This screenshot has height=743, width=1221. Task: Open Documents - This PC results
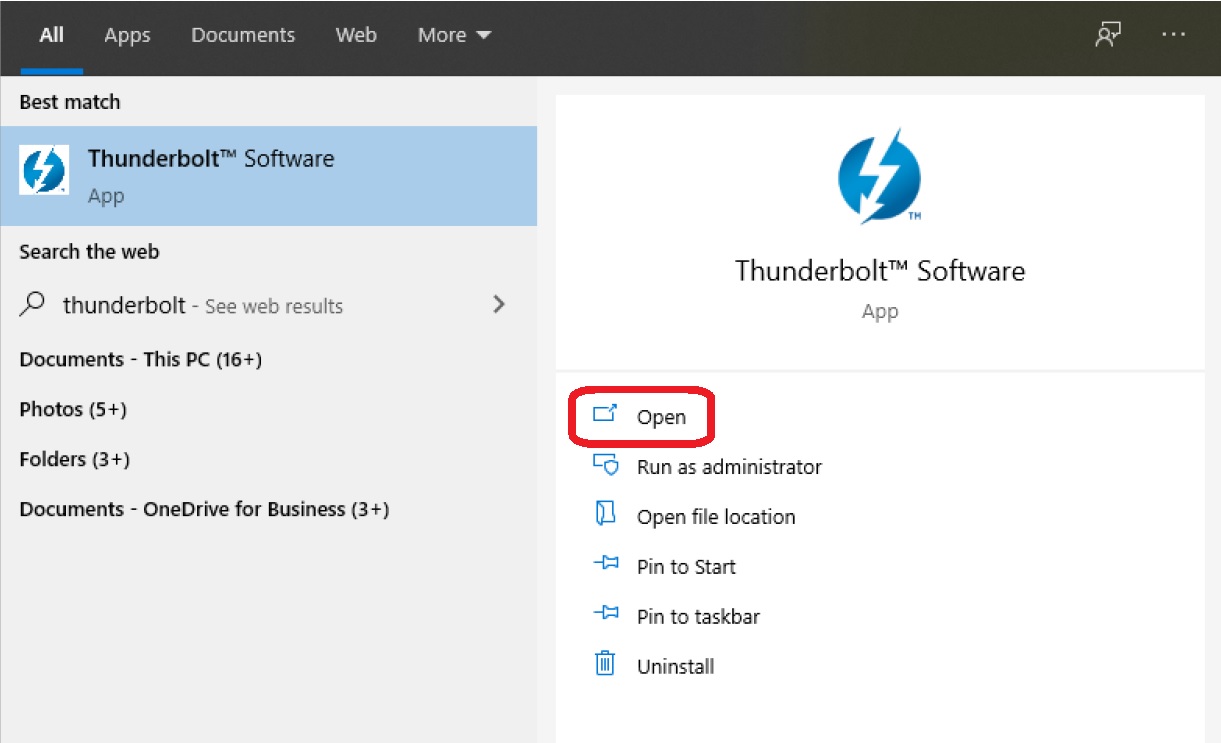(139, 359)
